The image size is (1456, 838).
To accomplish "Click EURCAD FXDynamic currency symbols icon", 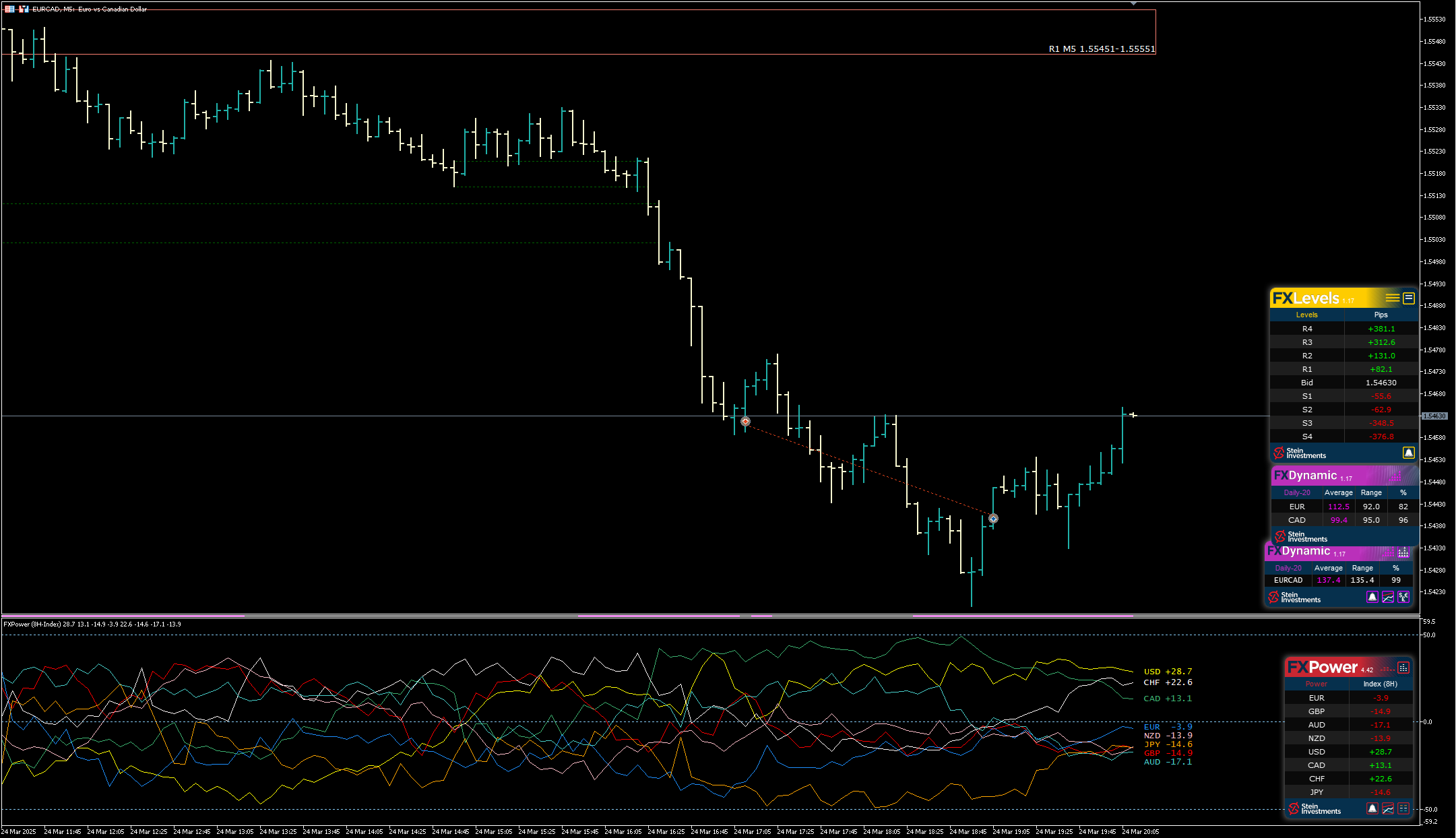I will pyautogui.click(x=1403, y=597).
